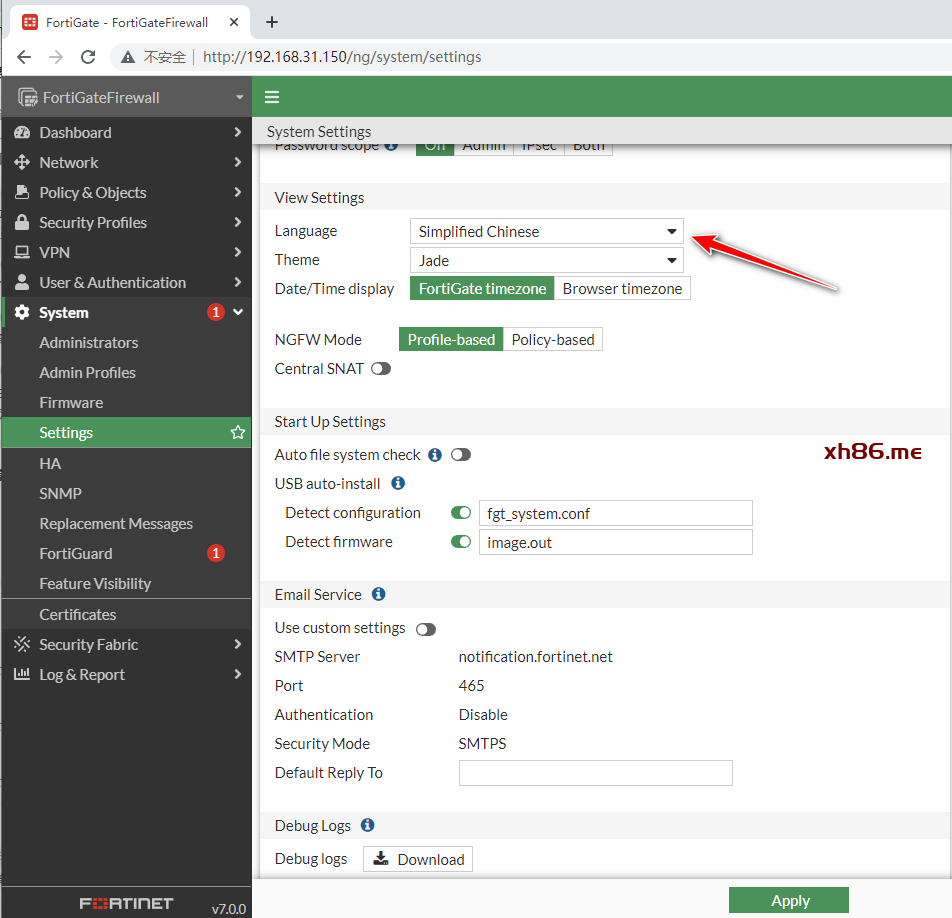Click the Dashboard gauge icon
This screenshot has width=952, height=918.
pyautogui.click(x=22, y=132)
